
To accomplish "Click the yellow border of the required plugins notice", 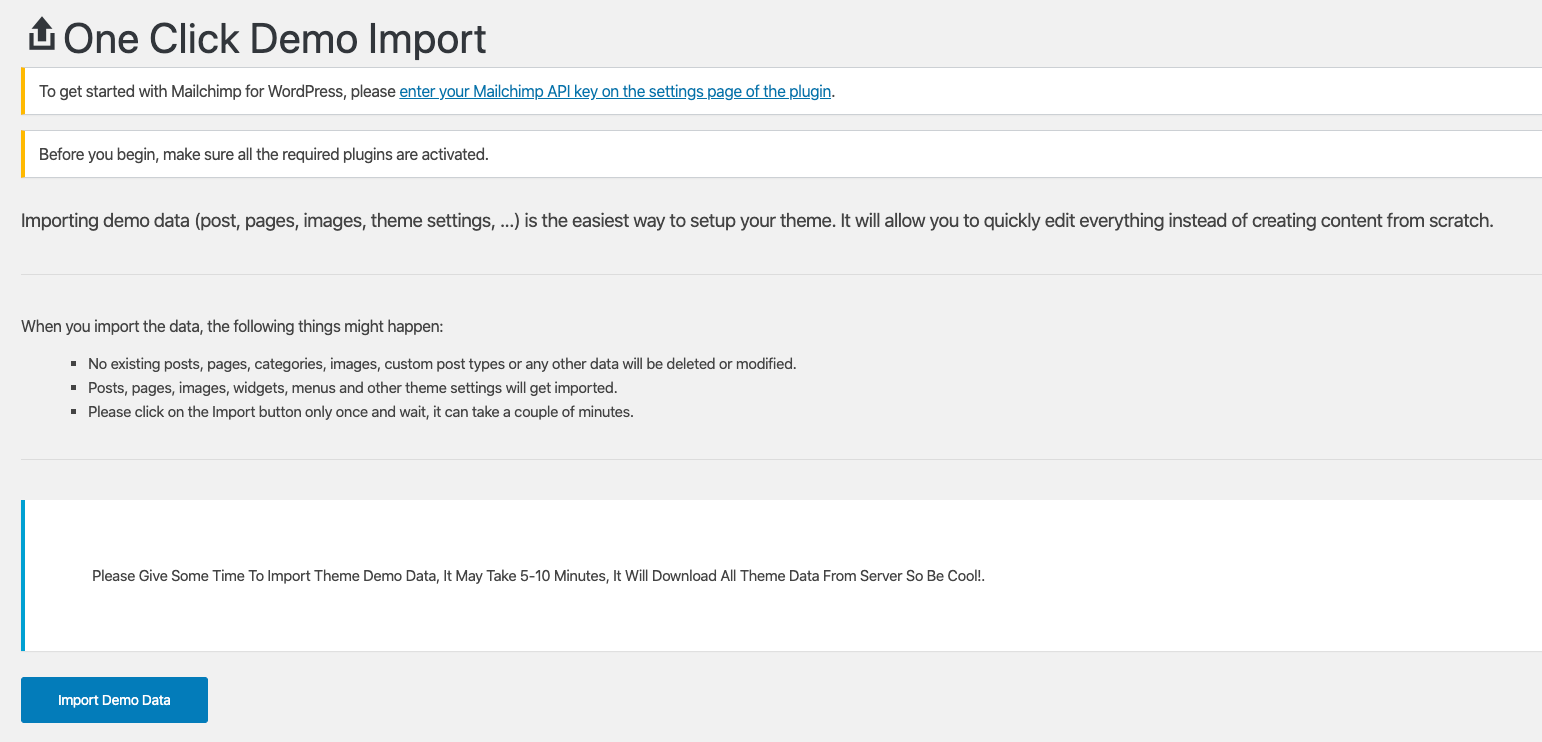I will pos(22,155).
